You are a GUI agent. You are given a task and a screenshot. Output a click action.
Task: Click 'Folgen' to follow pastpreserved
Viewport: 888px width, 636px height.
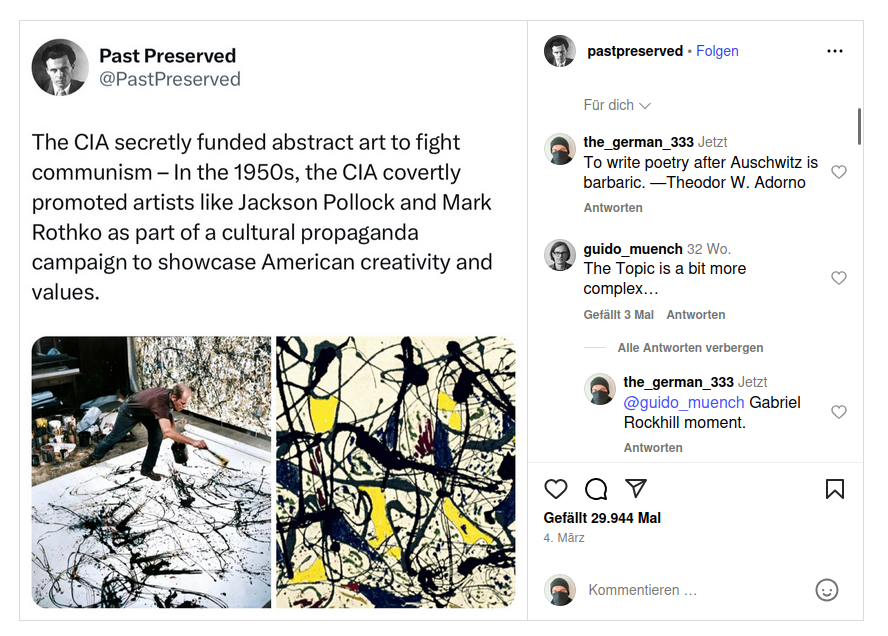tap(717, 51)
